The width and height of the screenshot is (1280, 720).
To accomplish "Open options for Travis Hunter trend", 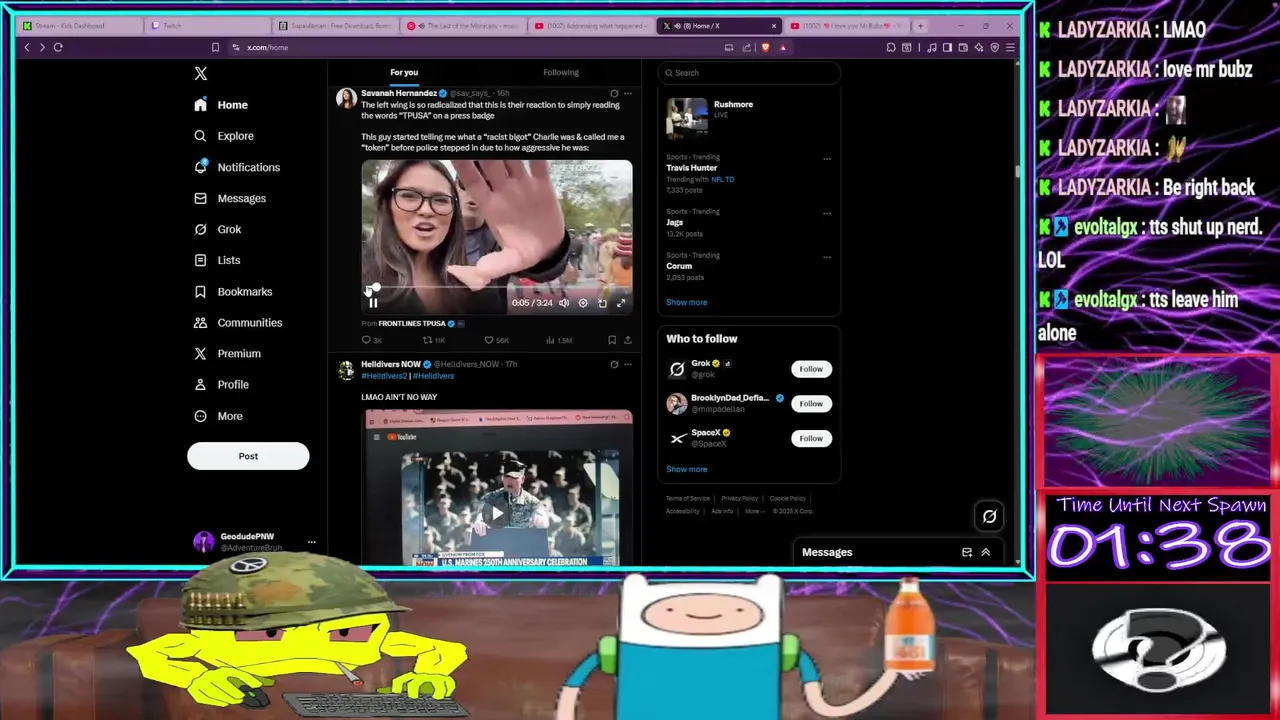I will pos(827,159).
